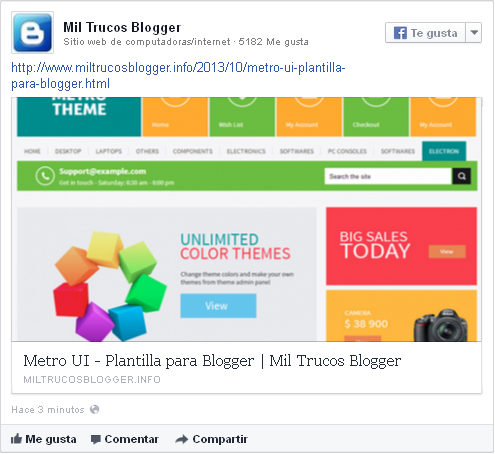The height and width of the screenshot is (454, 495).
Task: Click the arrow icon next to Compartir
Action: pyautogui.click(x=182, y=439)
